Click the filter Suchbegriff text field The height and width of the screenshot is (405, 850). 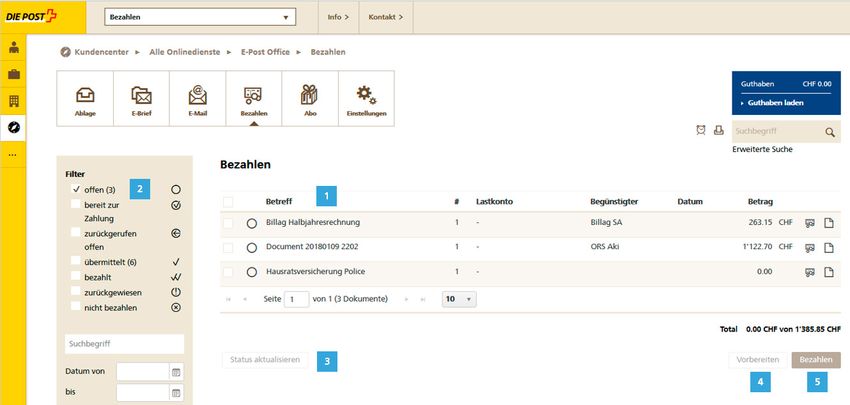tap(124, 343)
